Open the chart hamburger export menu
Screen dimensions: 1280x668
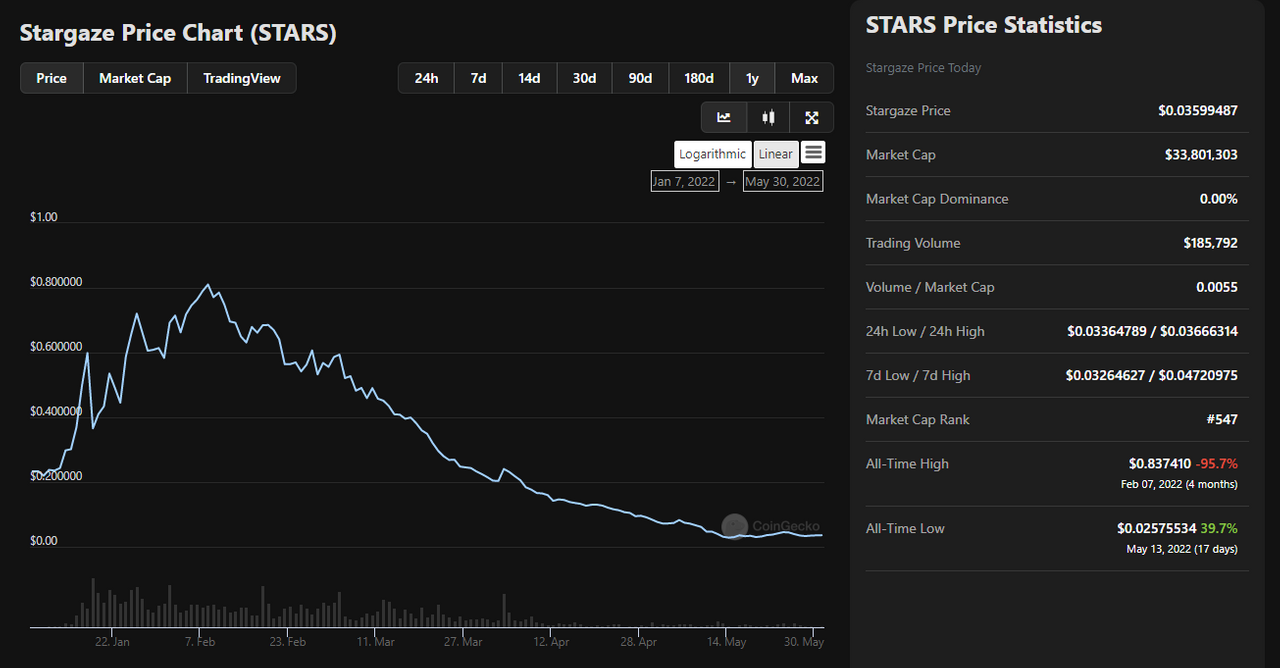coord(813,153)
